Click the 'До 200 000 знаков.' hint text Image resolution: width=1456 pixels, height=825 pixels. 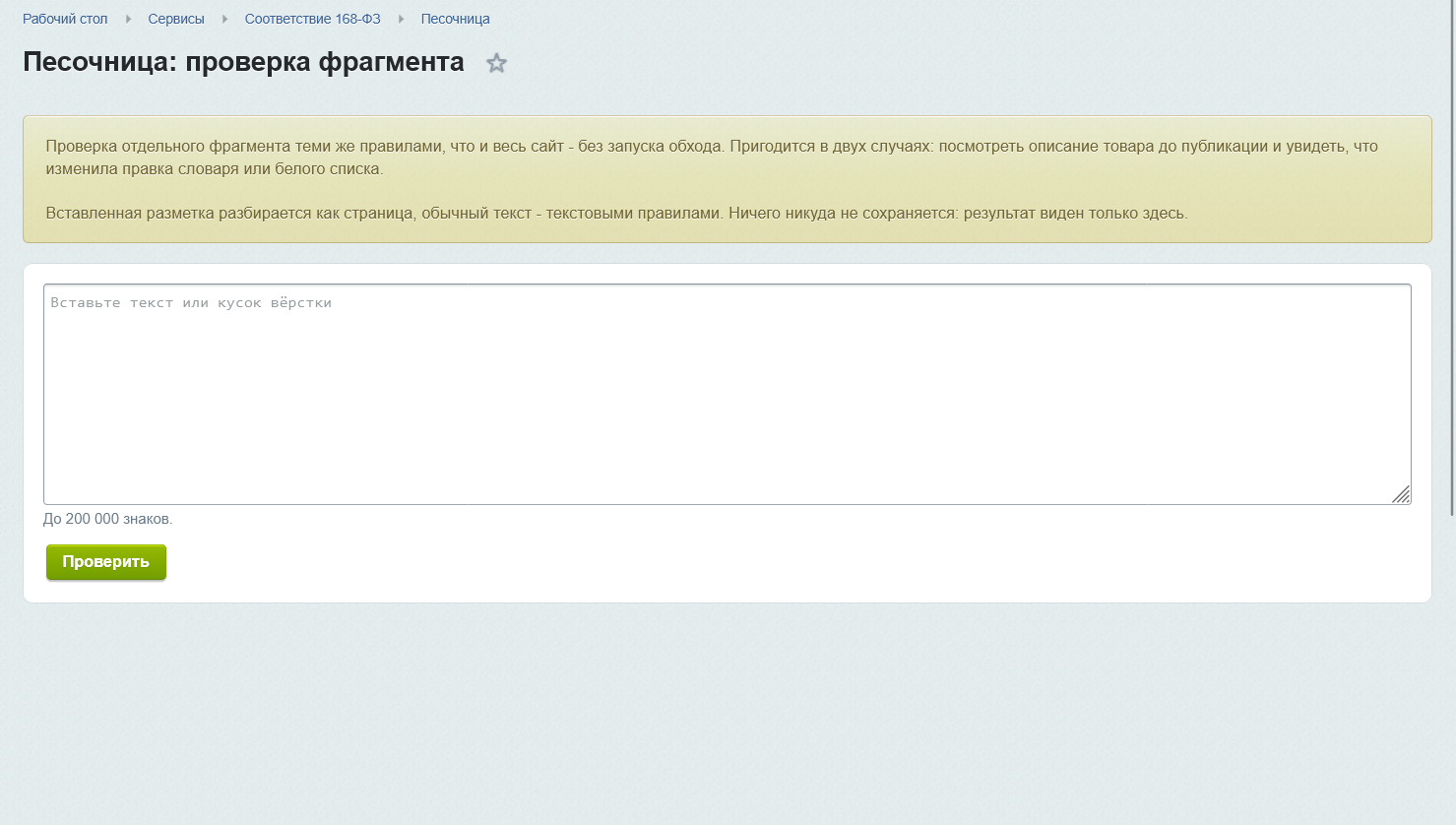point(107,519)
